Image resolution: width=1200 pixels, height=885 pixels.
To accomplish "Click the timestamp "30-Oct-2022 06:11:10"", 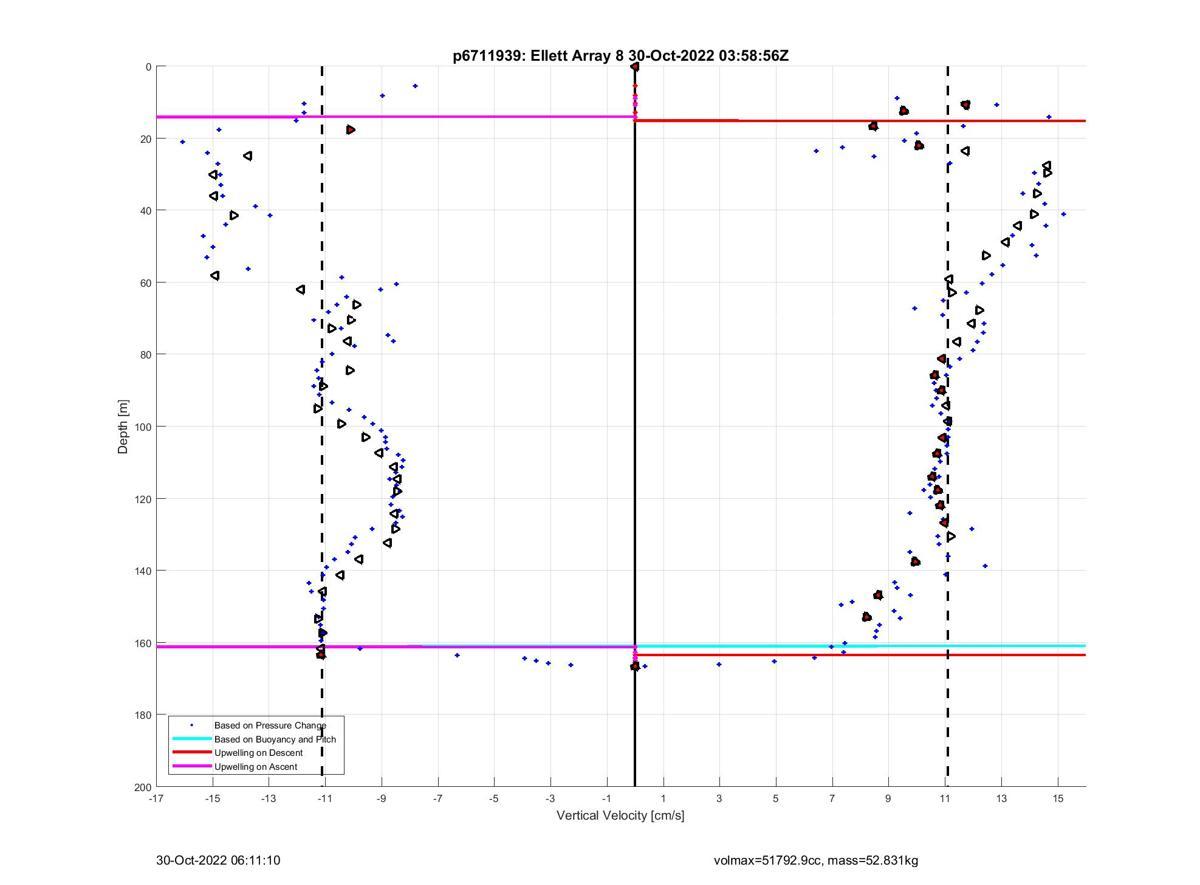I will pyautogui.click(x=218, y=860).
